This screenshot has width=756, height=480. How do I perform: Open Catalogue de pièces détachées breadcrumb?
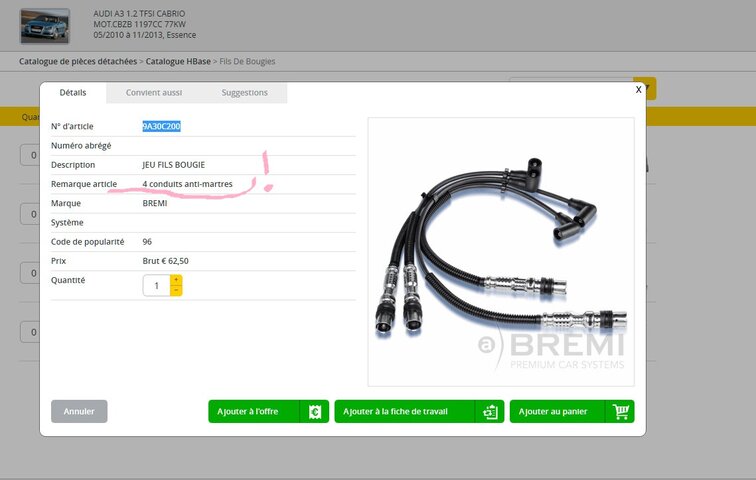coord(78,62)
